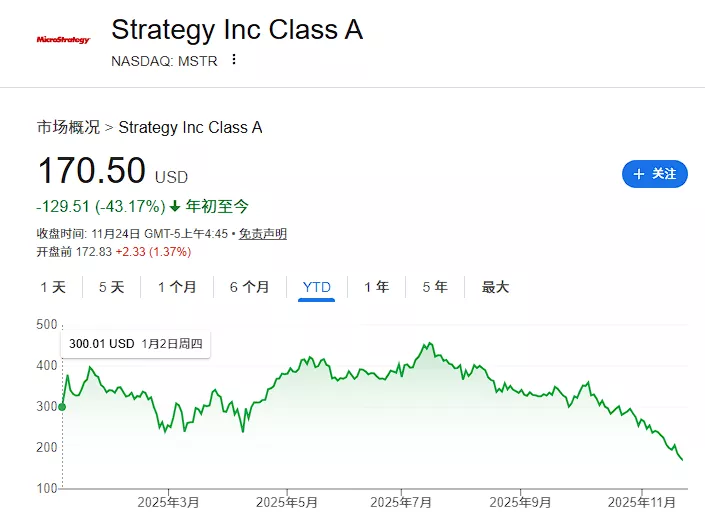Viewport: 705px width, 516px height.
Task: Select the 最大 maximum range tab
Action: coord(495,287)
